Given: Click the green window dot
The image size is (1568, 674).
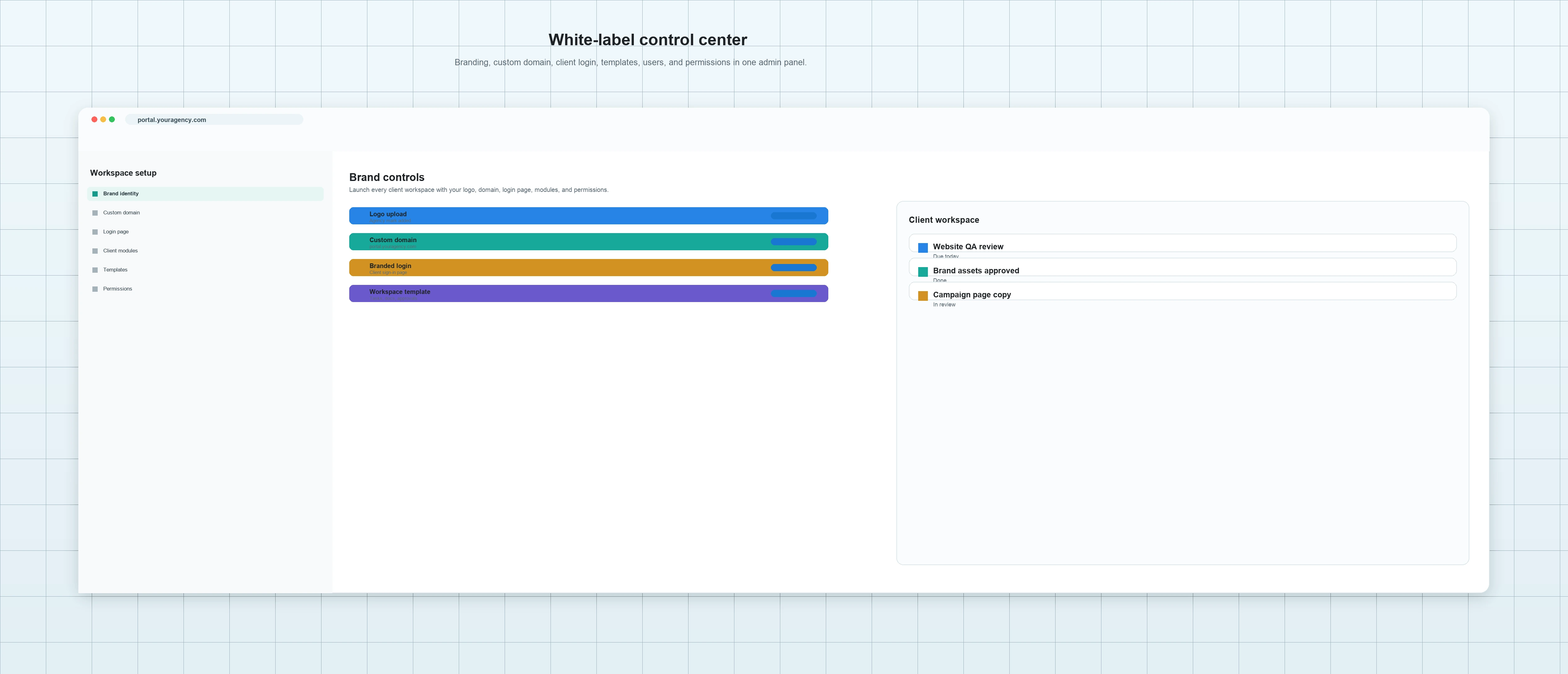Looking at the screenshot, I should click(112, 119).
